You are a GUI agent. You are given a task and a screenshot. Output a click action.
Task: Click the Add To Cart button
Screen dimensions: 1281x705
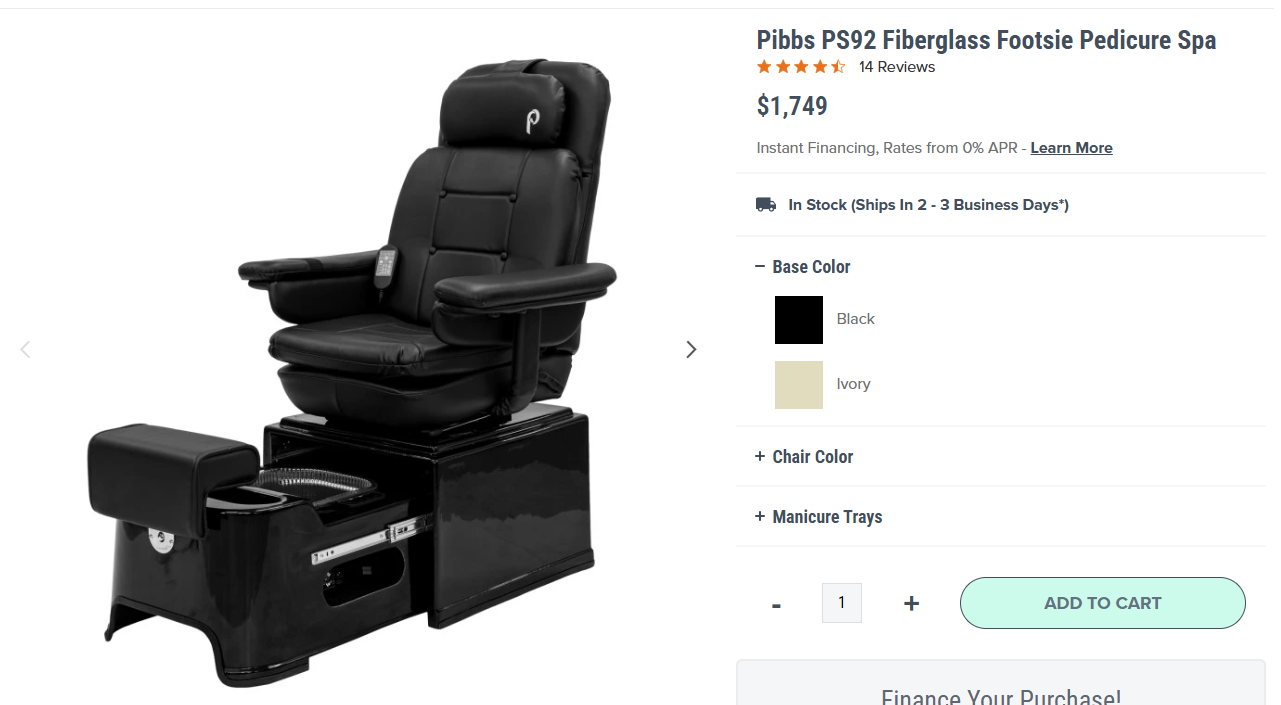point(1103,603)
